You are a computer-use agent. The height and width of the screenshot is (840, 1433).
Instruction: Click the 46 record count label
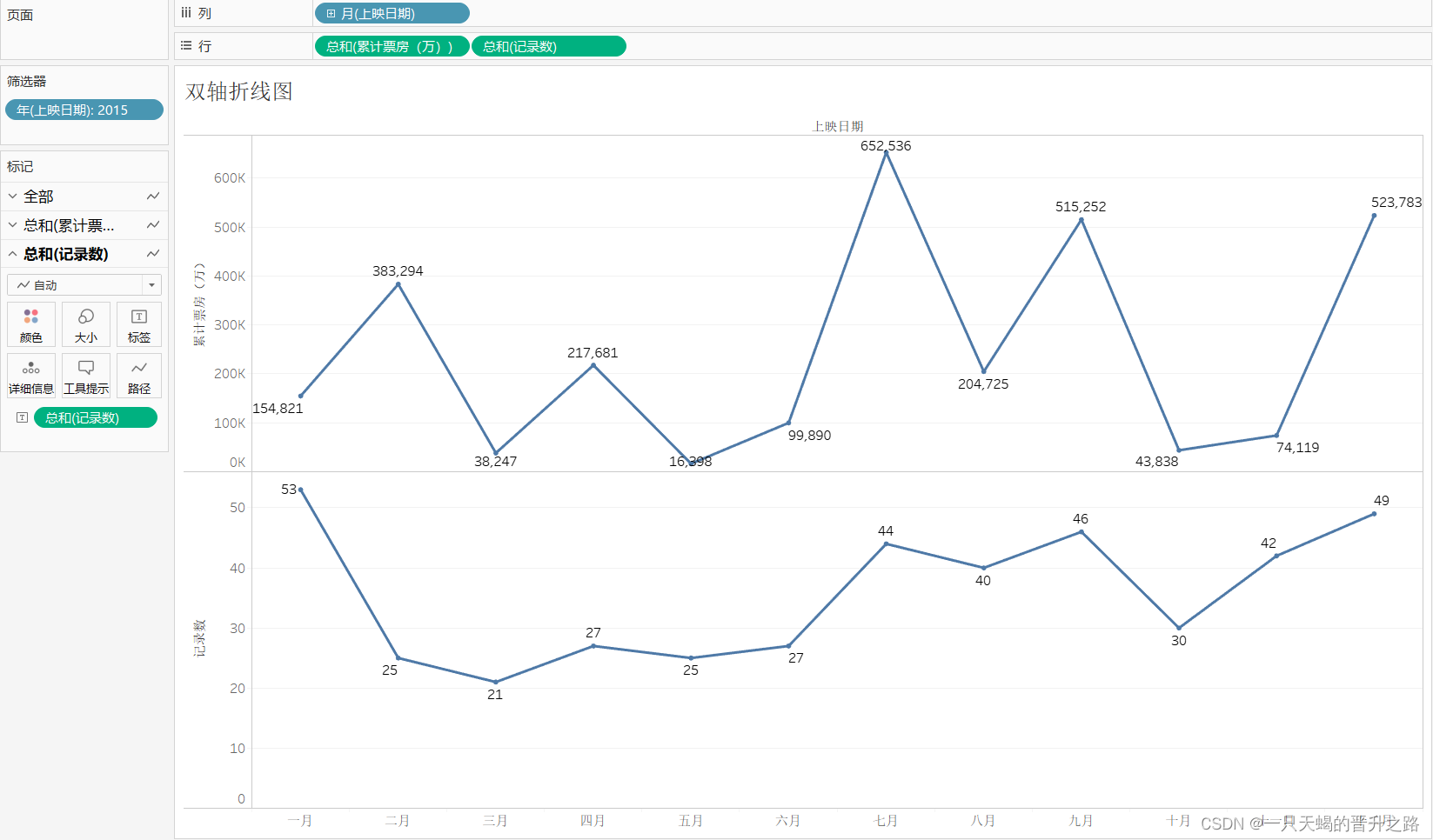pyautogui.click(x=1081, y=518)
